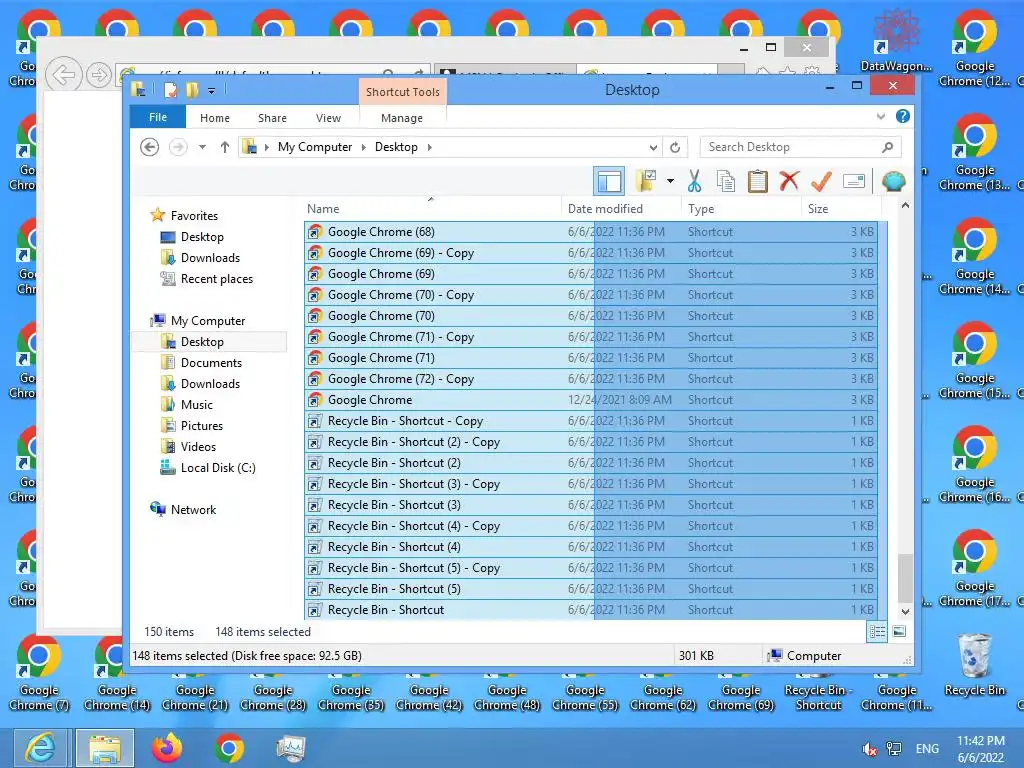
Task: Select Music folder in navigation pane
Action: coord(197,404)
